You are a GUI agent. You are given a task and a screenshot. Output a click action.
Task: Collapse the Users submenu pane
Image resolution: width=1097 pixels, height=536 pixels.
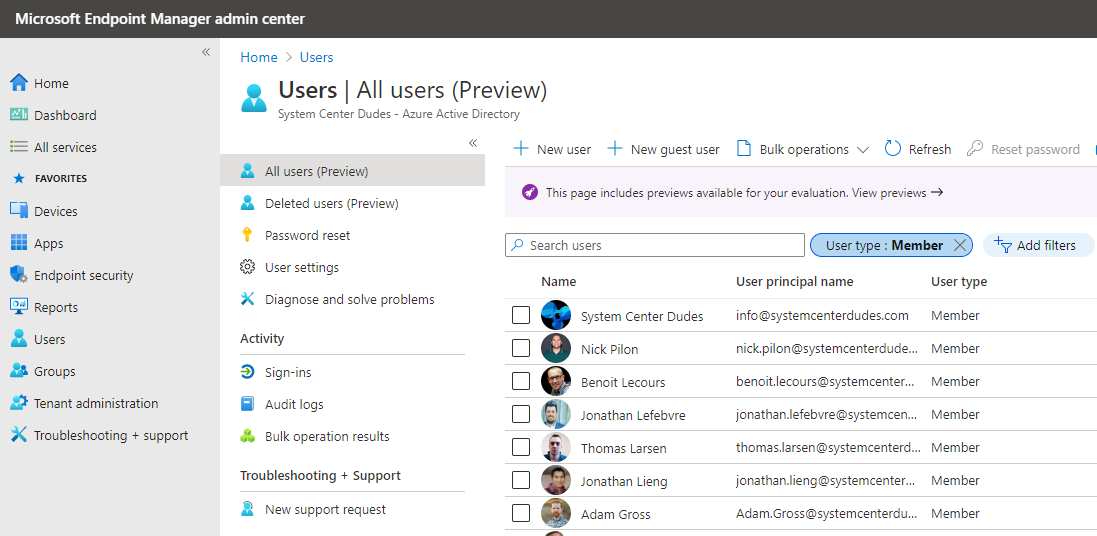pyautogui.click(x=473, y=143)
